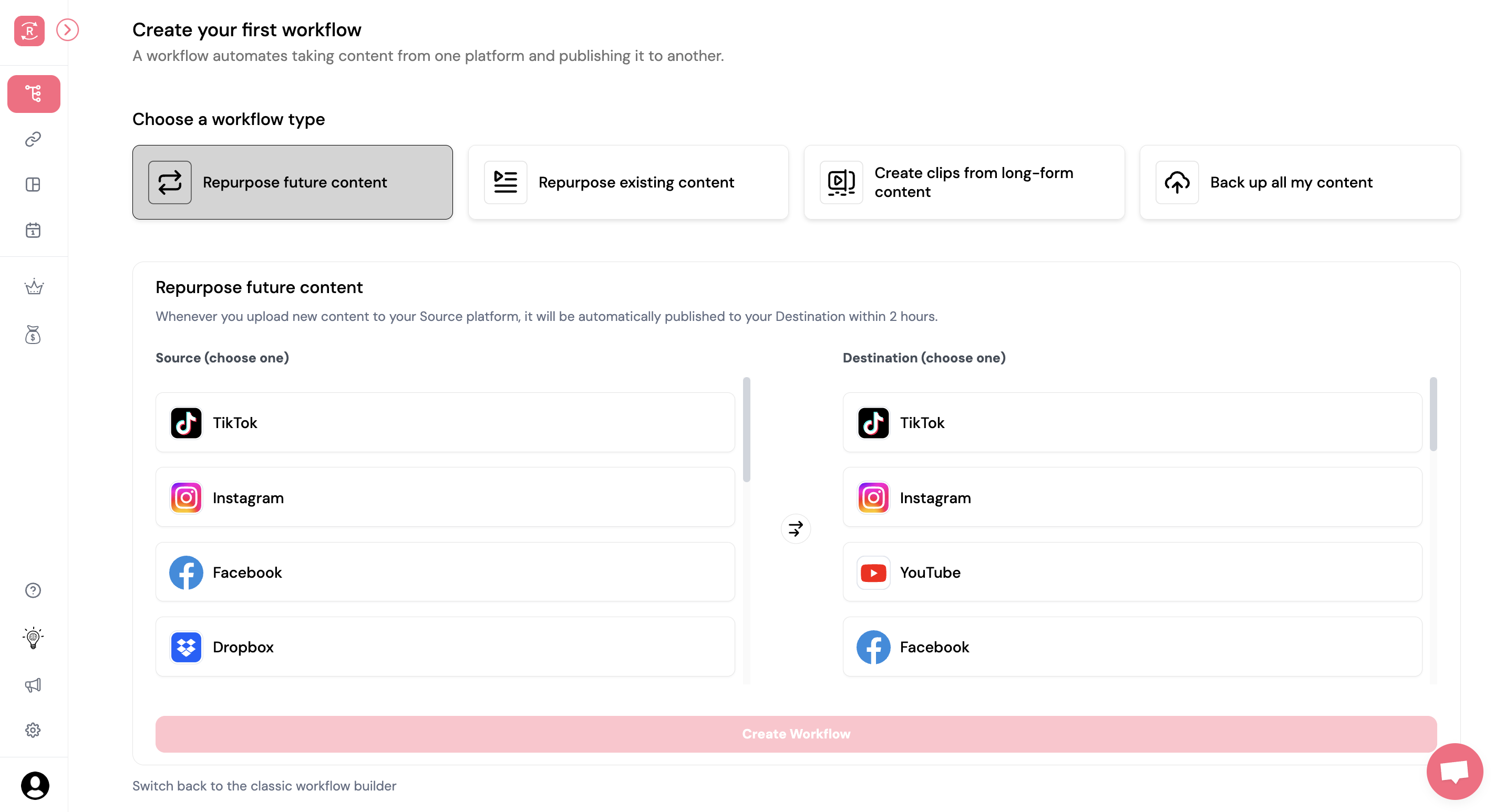This screenshot has width=1505, height=812.
Task: Click the 'A workflow automates taking content' subtitle
Action: tap(428, 56)
